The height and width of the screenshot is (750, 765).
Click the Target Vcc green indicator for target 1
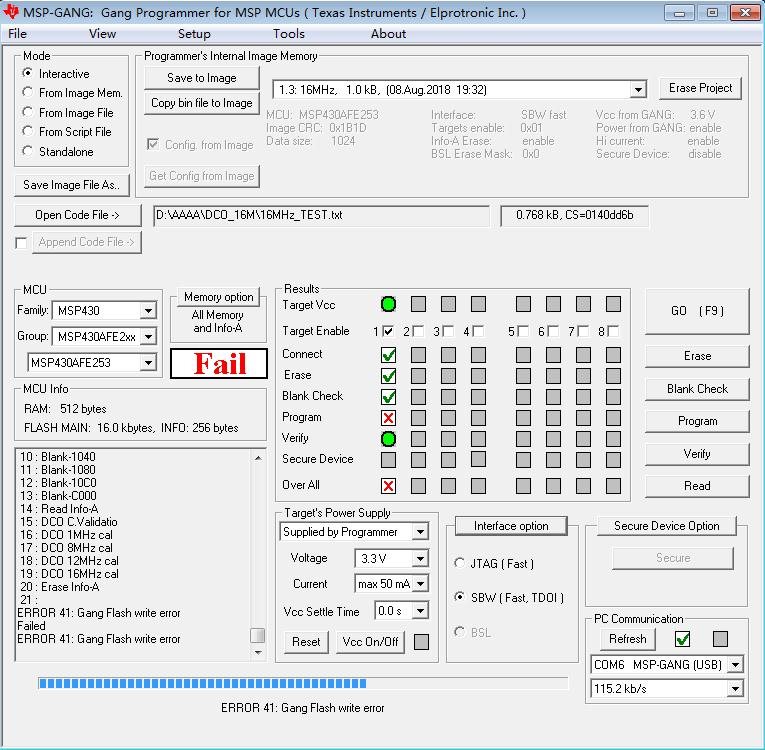tap(388, 304)
